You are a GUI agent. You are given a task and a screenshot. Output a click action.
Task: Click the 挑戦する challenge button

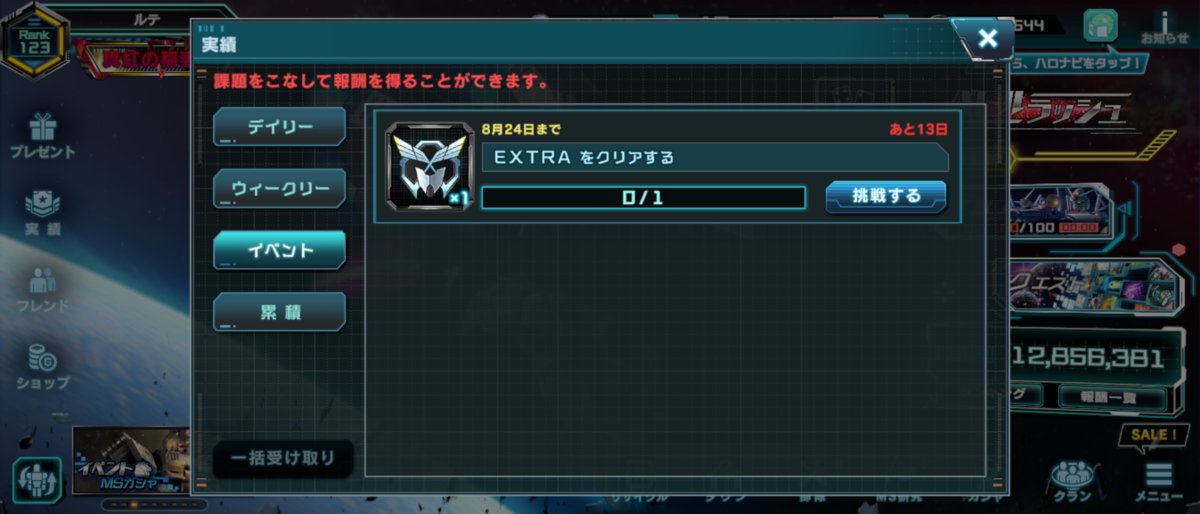click(x=886, y=196)
